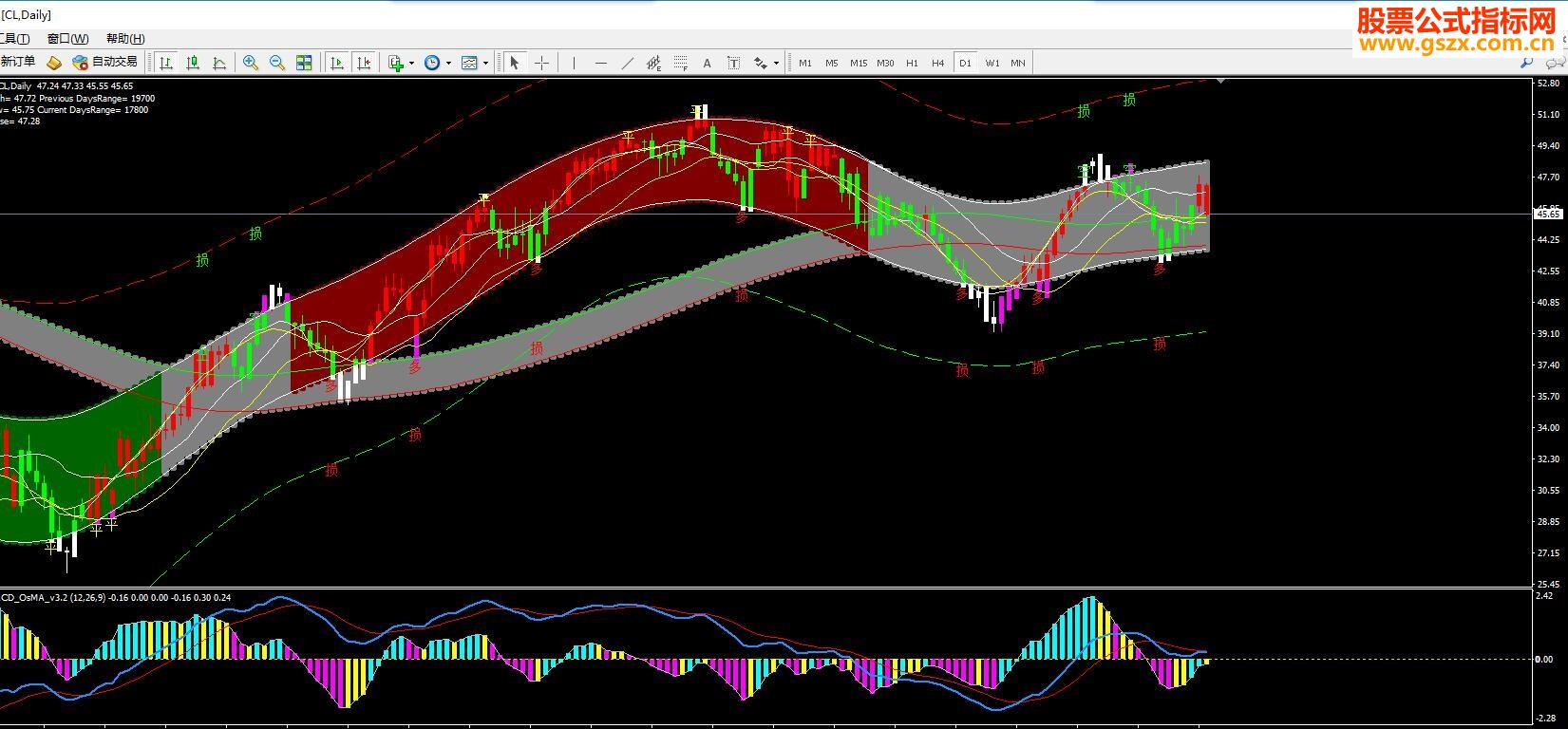Click the Current DaysRange= 17800 text
Screen dimensions: 1568x729
[x=92, y=110]
